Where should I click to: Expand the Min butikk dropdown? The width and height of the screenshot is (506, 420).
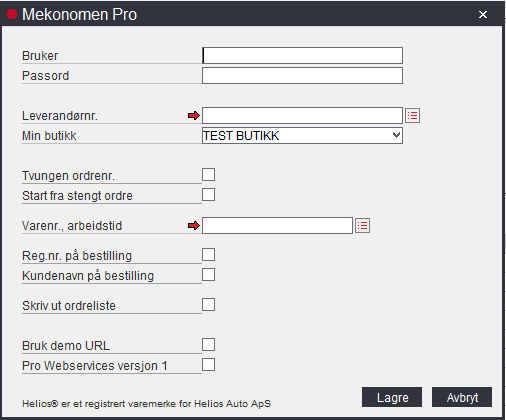tap(302, 136)
